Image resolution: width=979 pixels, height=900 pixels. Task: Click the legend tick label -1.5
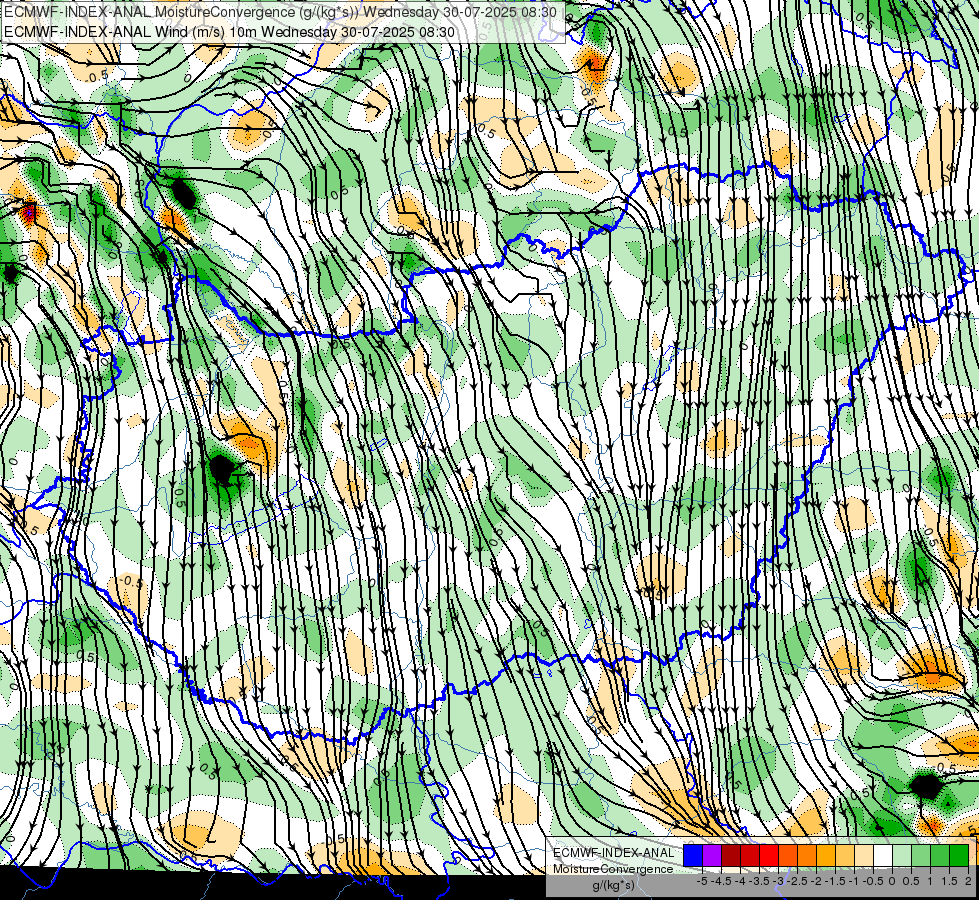tap(835, 881)
